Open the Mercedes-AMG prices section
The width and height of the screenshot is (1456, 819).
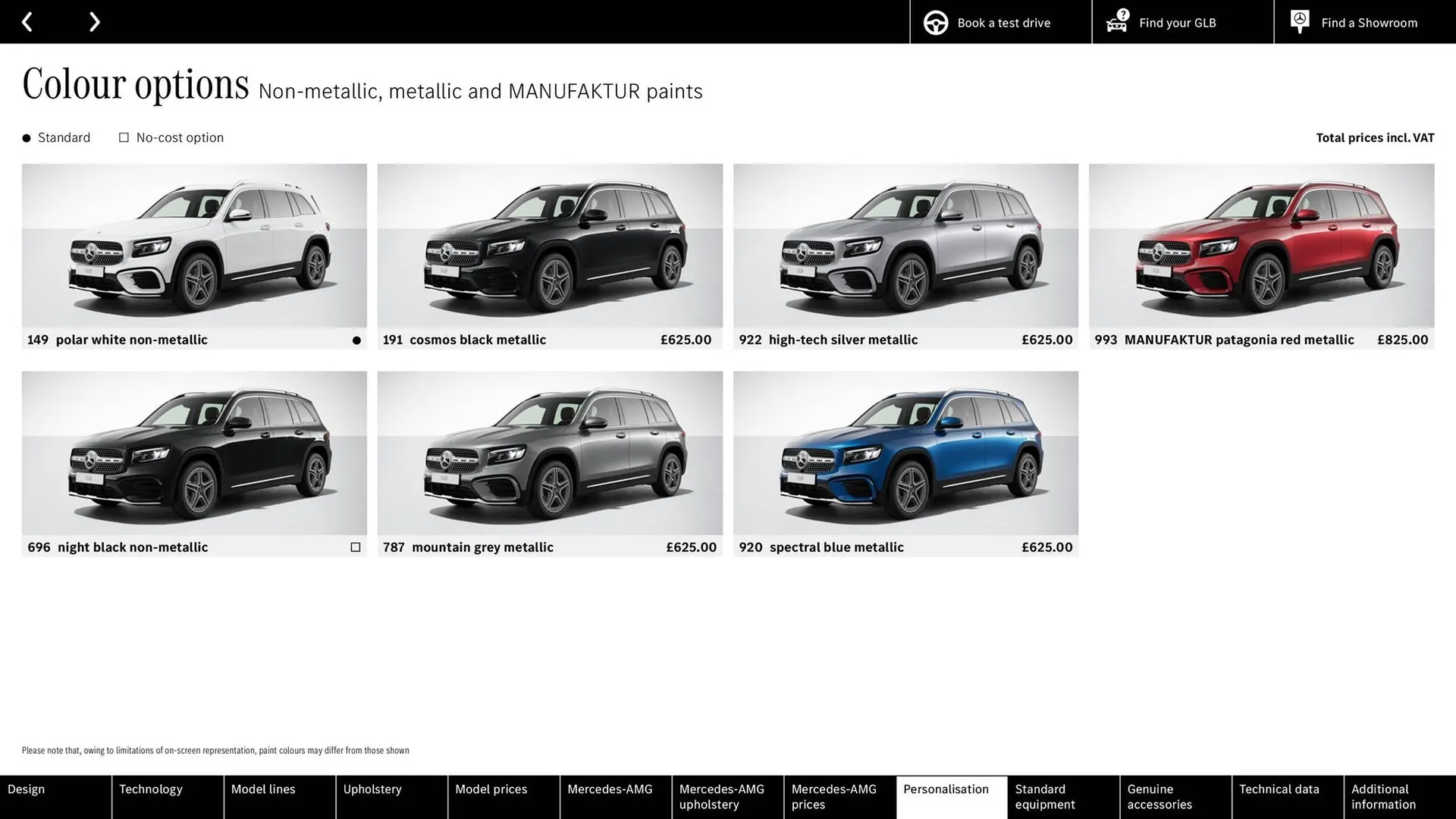(835, 796)
